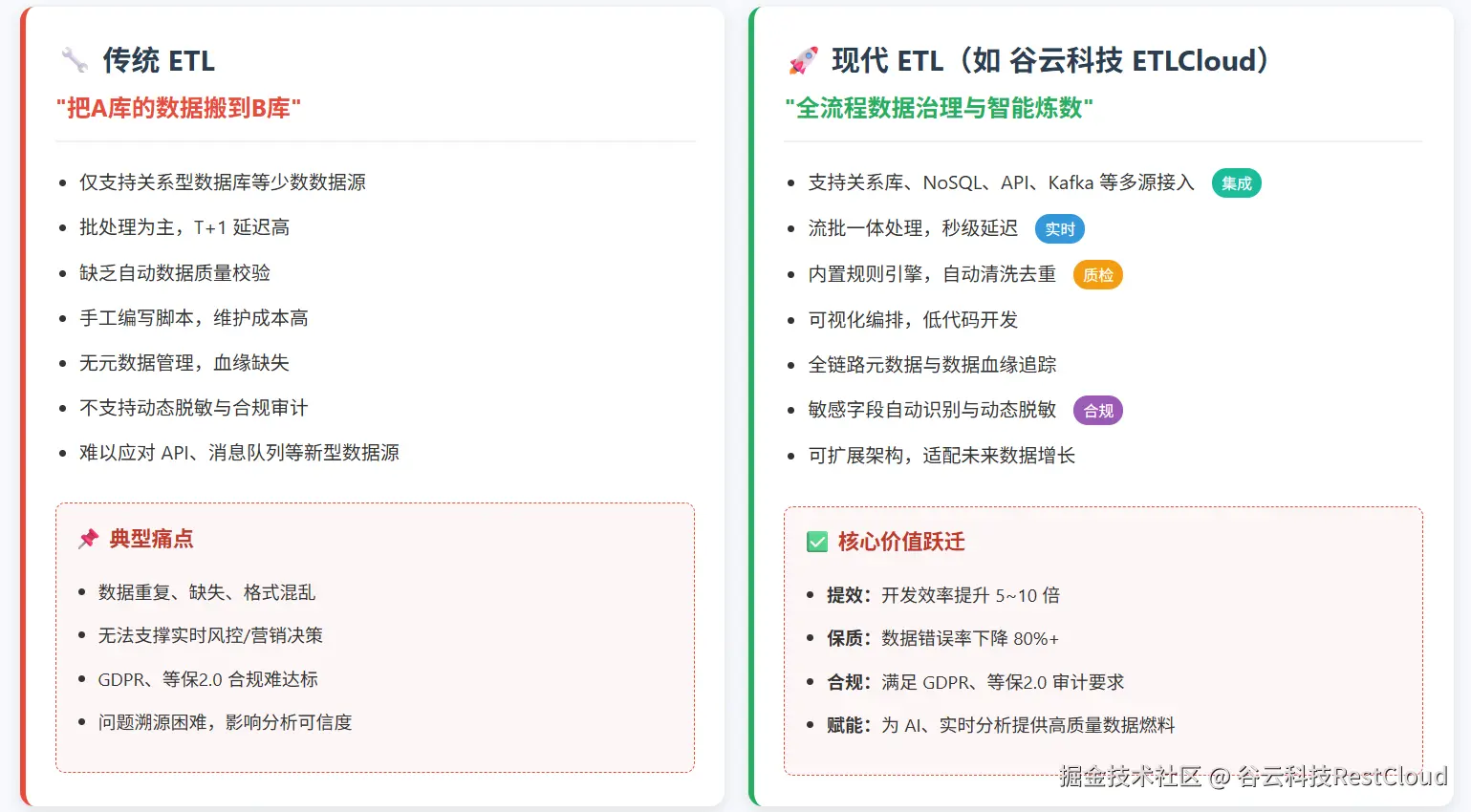
Task: Click the green subtitle "全流程数据治理与智能炼数"
Action: pos(939,108)
